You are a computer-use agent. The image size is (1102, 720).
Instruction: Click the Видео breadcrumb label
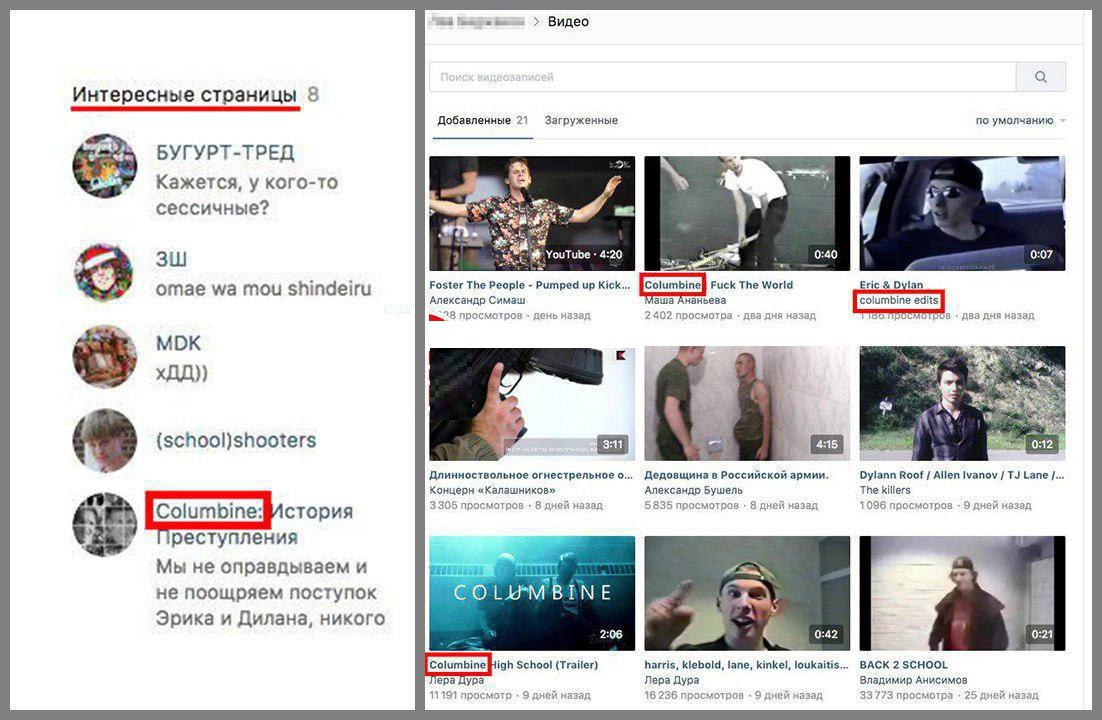coord(568,22)
